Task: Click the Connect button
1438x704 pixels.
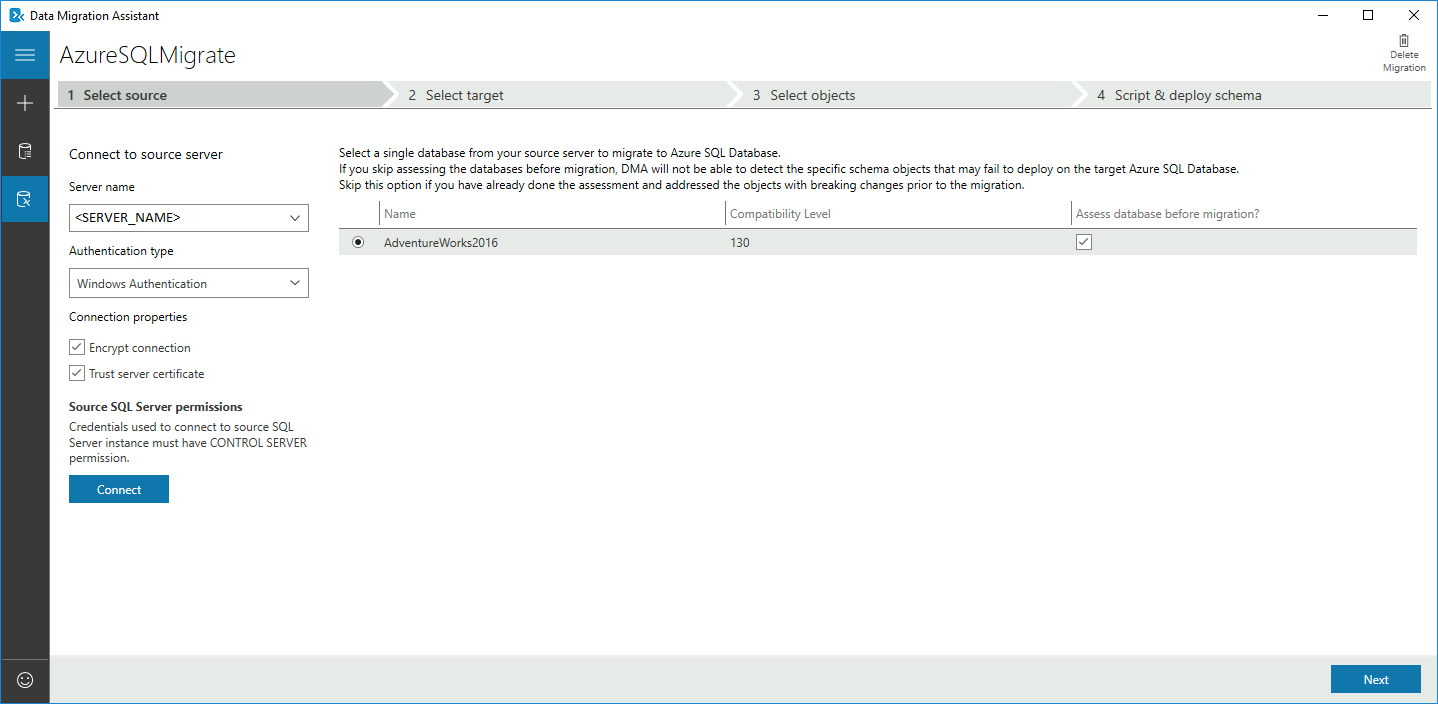Action: (119, 489)
